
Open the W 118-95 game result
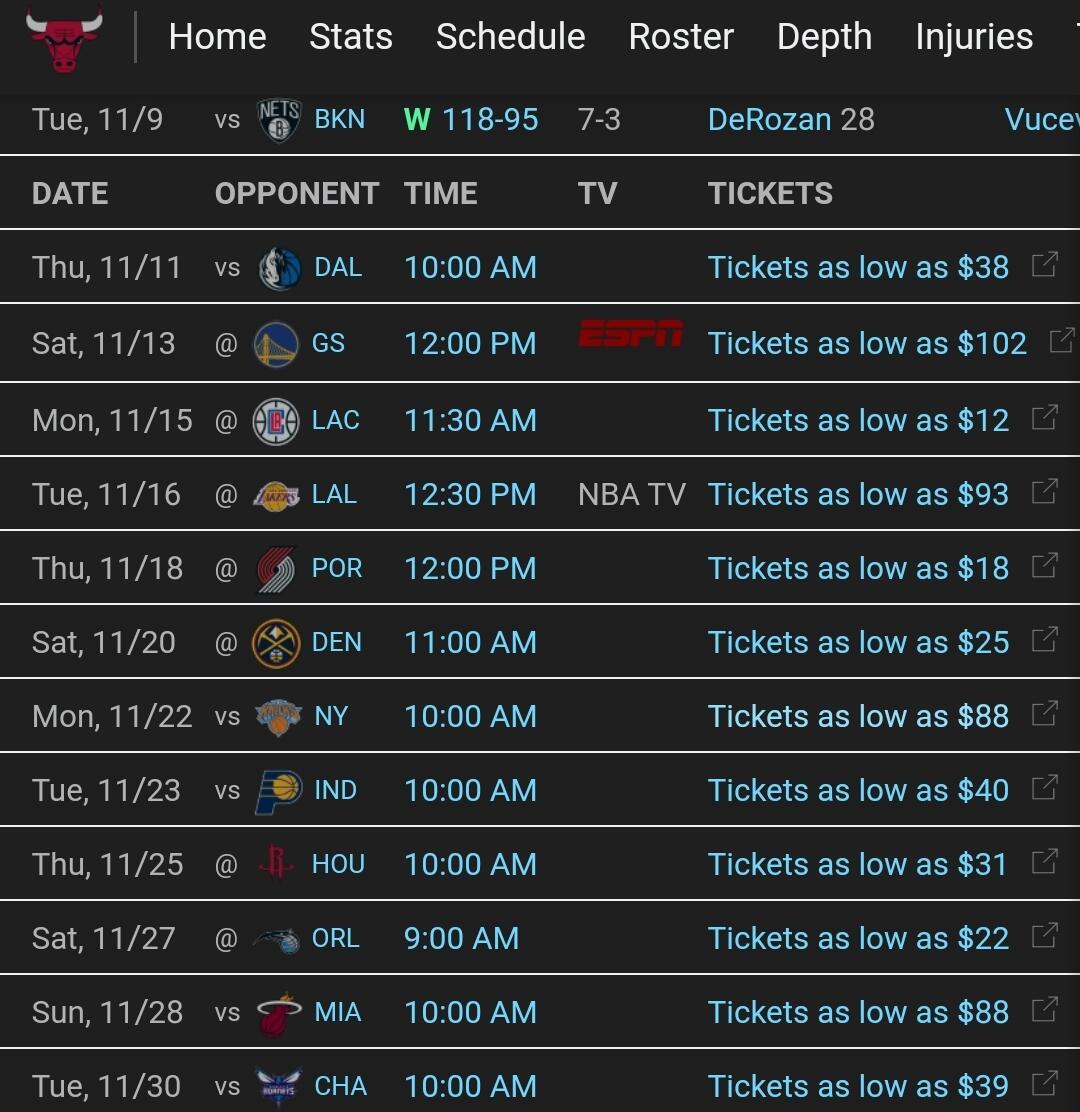click(472, 120)
